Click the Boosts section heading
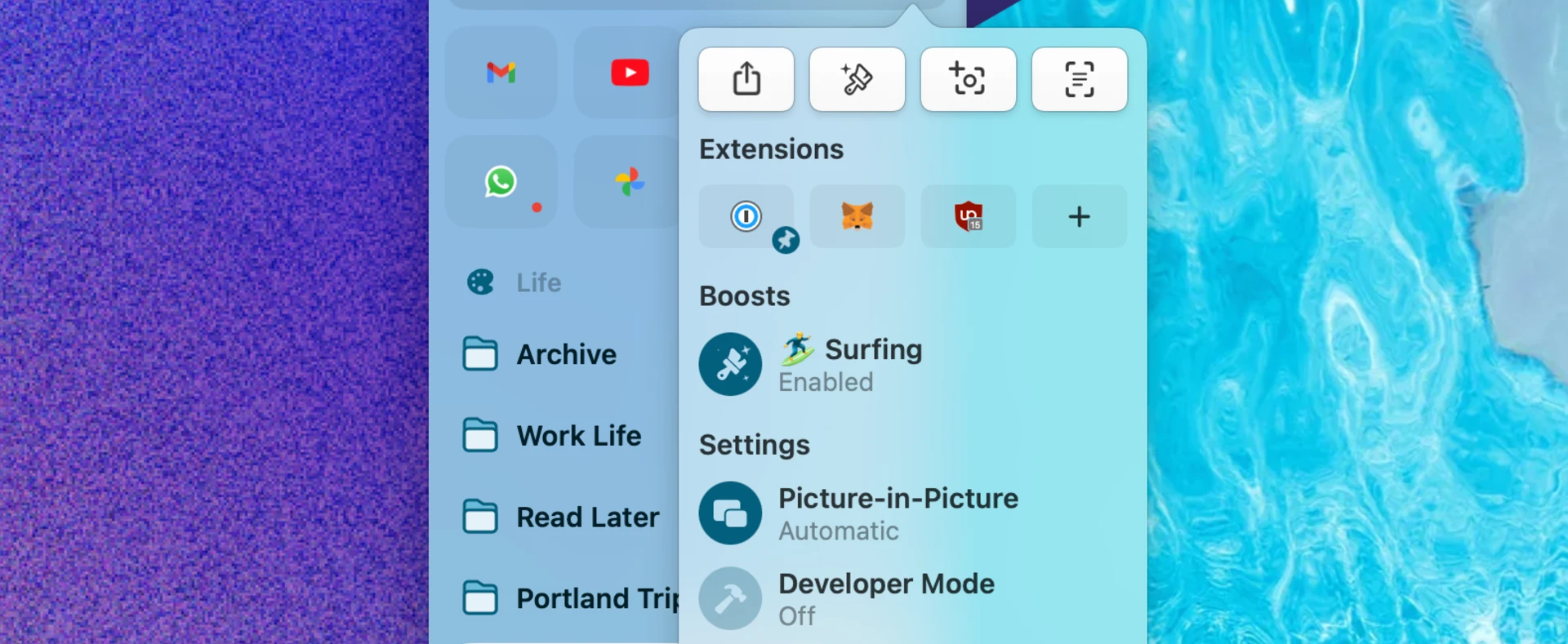This screenshot has width=1568, height=644. pyautogui.click(x=745, y=295)
